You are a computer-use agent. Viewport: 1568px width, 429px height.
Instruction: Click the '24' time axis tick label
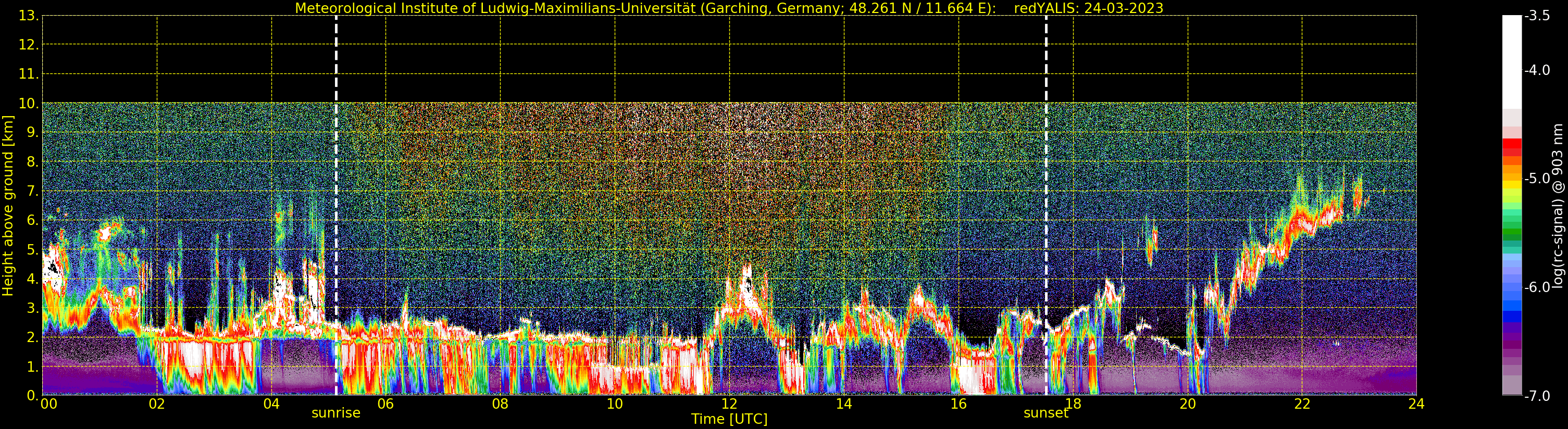pos(1416,403)
